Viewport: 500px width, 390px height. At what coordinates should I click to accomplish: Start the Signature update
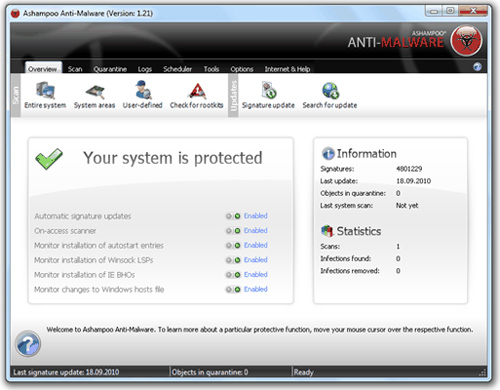(268, 95)
